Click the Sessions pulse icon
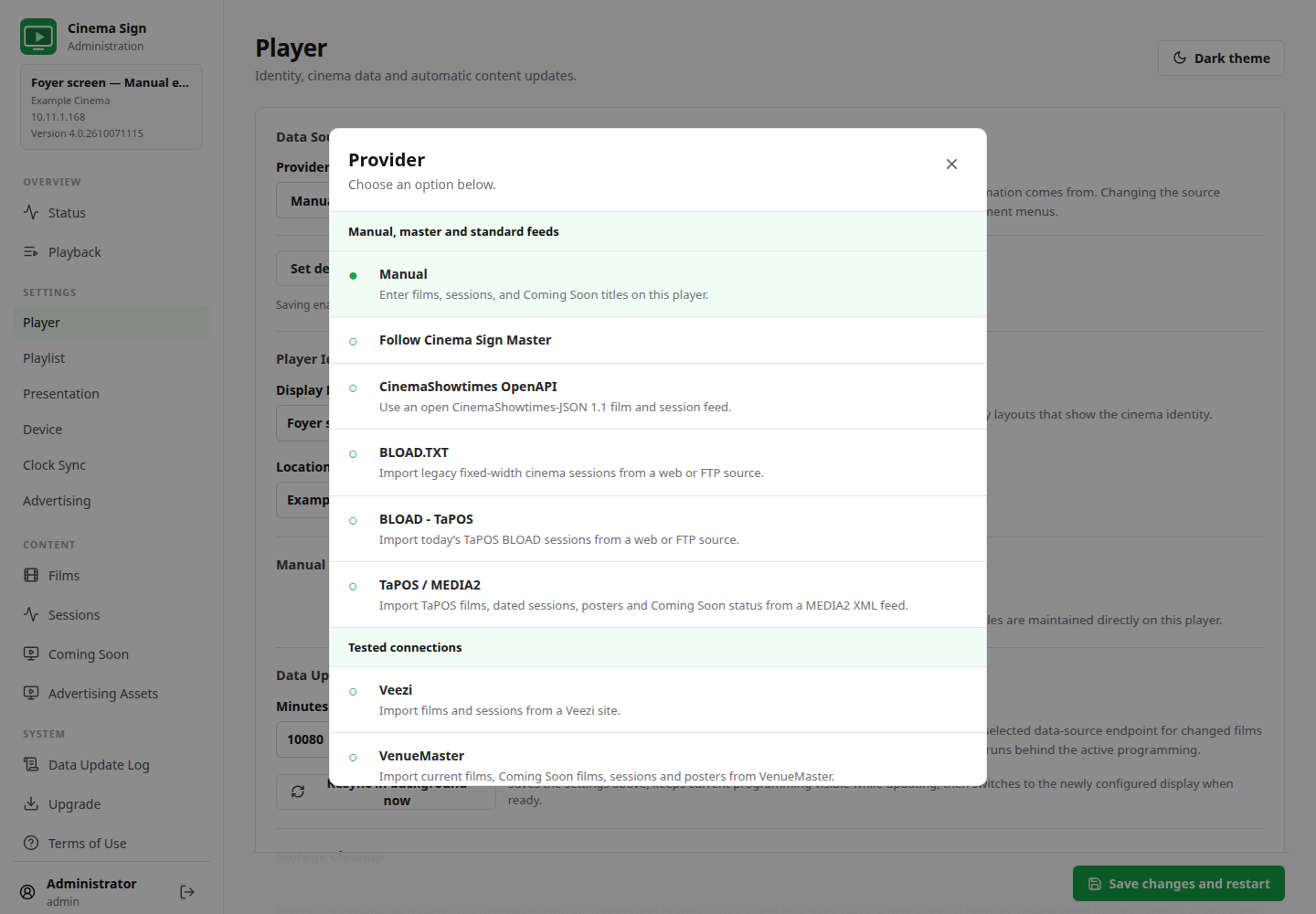The width and height of the screenshot is (1316, 914). click(x=31, y=614)
